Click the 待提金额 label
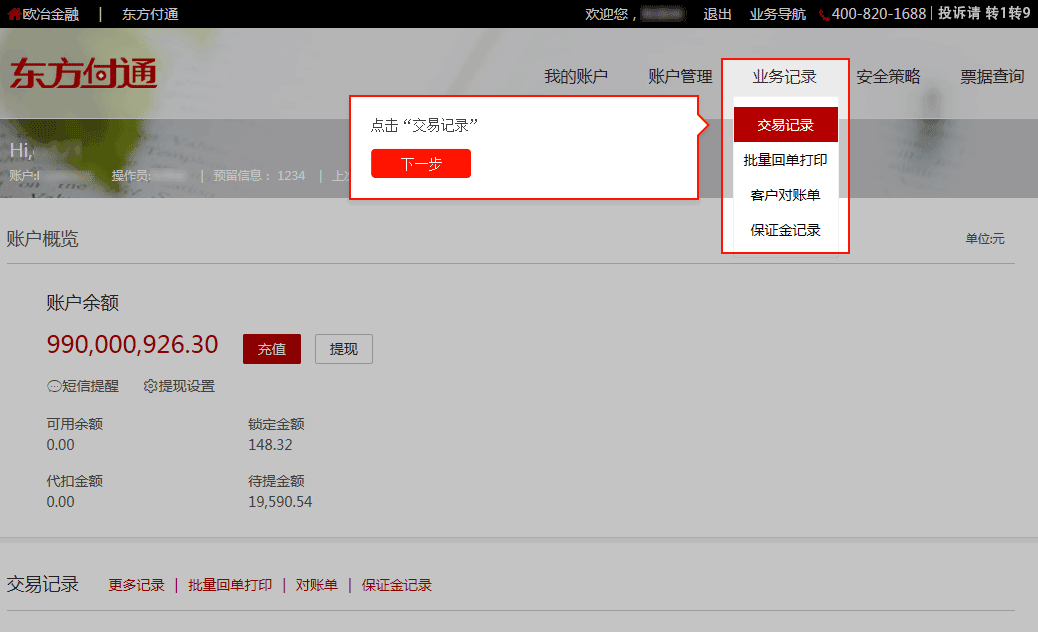Image resolution: width=1038 pixels, height=632 pixels. click(277, 481)
